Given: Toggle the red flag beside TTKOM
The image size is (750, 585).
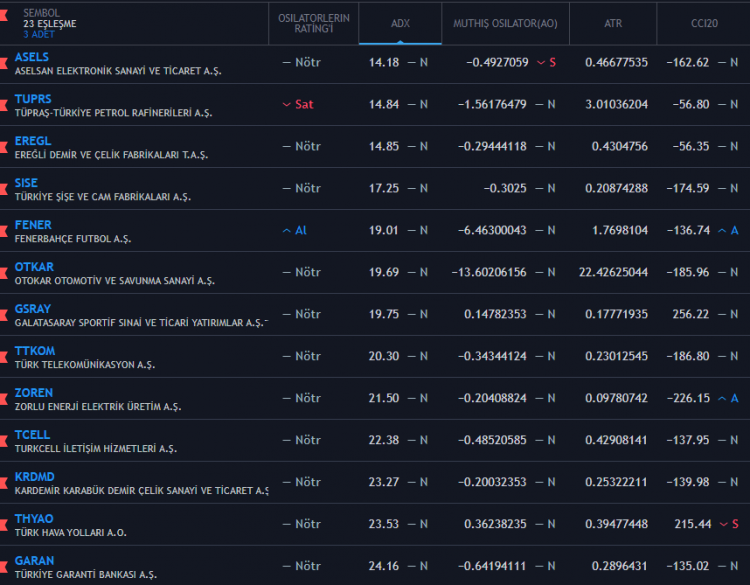Looking at the screenshot, I should click(3, 357).
